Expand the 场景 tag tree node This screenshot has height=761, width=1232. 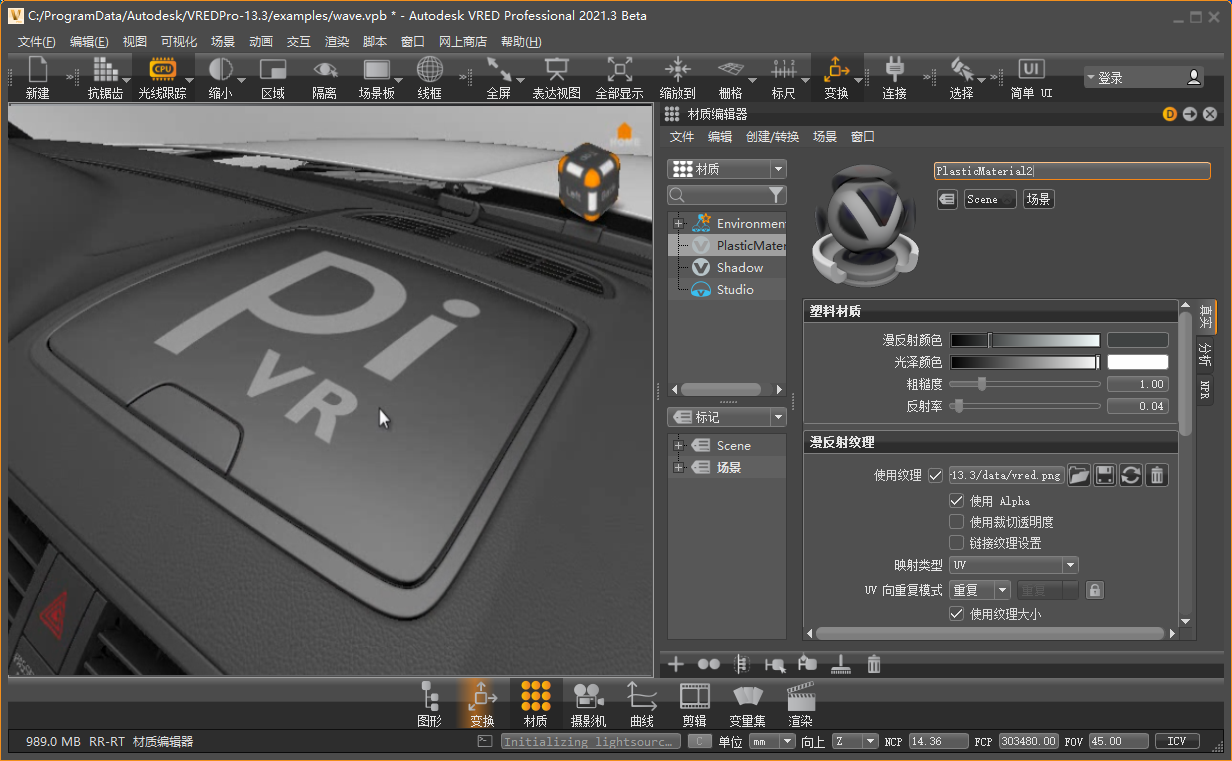click(x=678, y=467)
